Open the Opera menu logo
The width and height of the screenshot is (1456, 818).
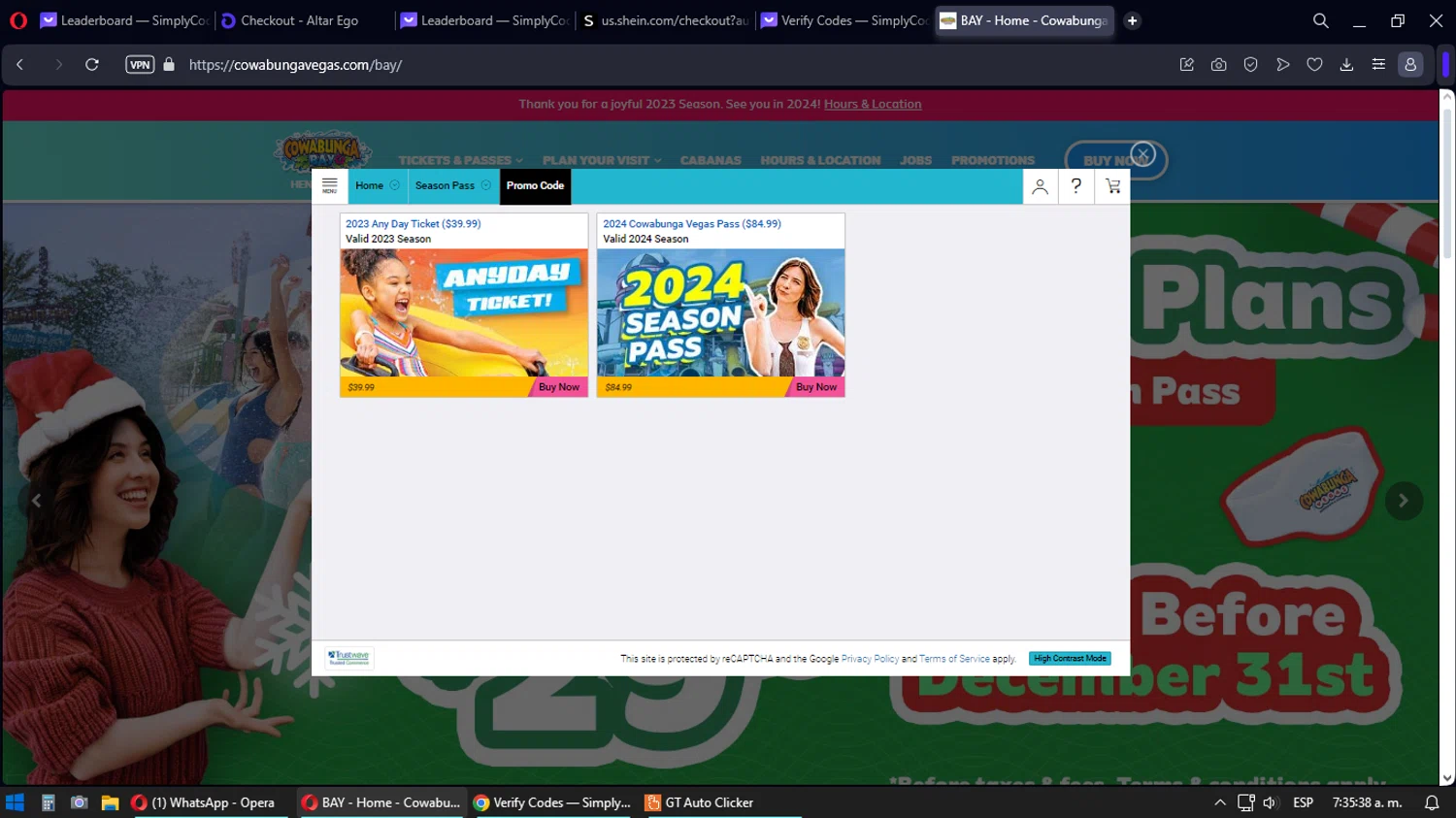click(17, 20)
